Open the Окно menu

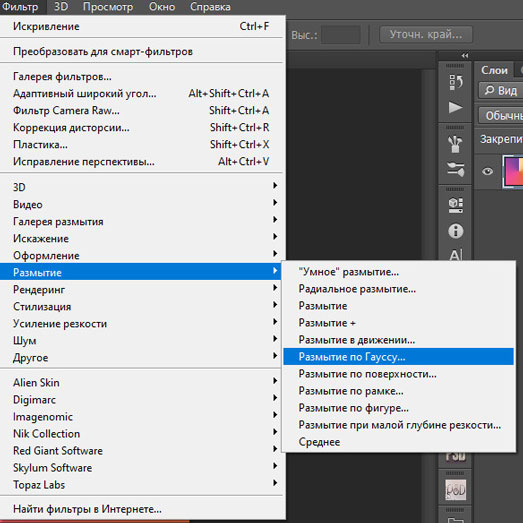click(x=162, y=7)
